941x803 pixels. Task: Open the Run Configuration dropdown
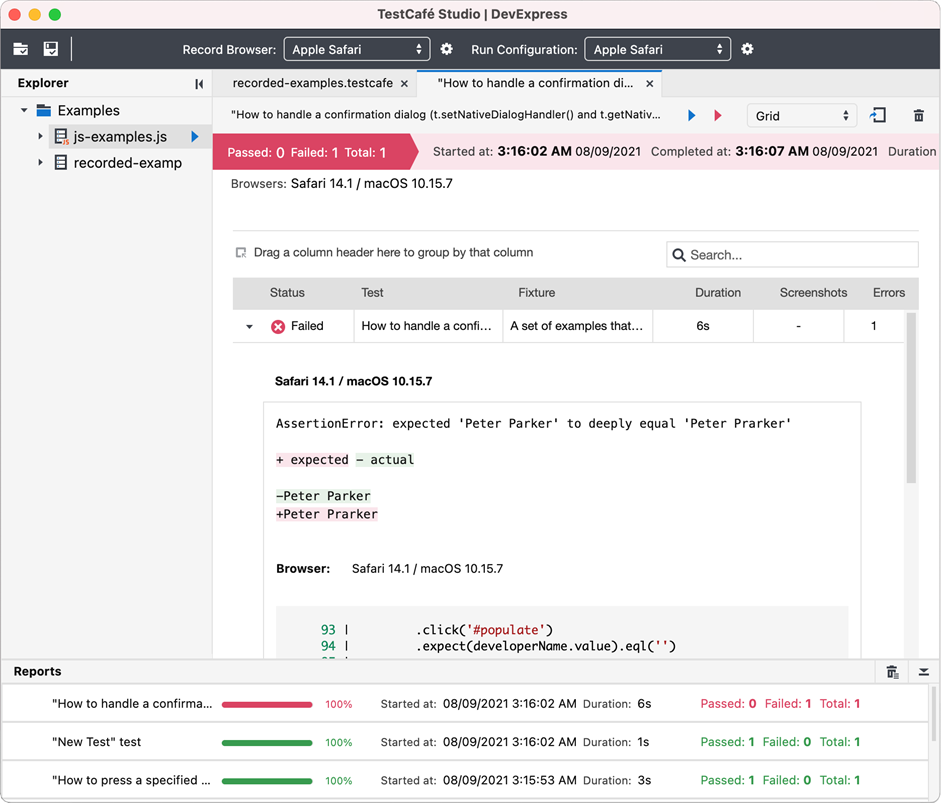658,49
